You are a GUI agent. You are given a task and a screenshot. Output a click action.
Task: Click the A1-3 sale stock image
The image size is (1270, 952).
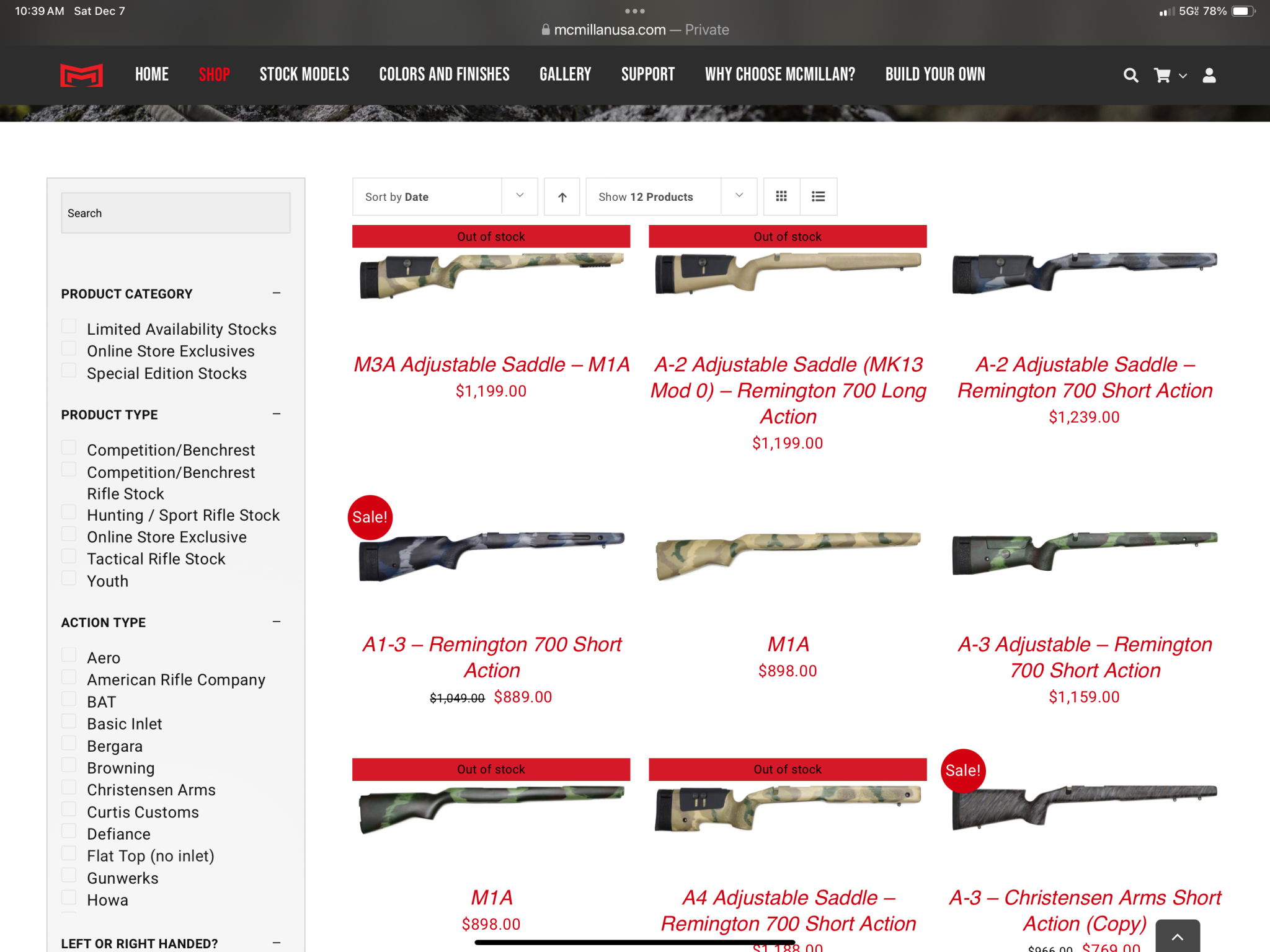click(x=492, y=555)
